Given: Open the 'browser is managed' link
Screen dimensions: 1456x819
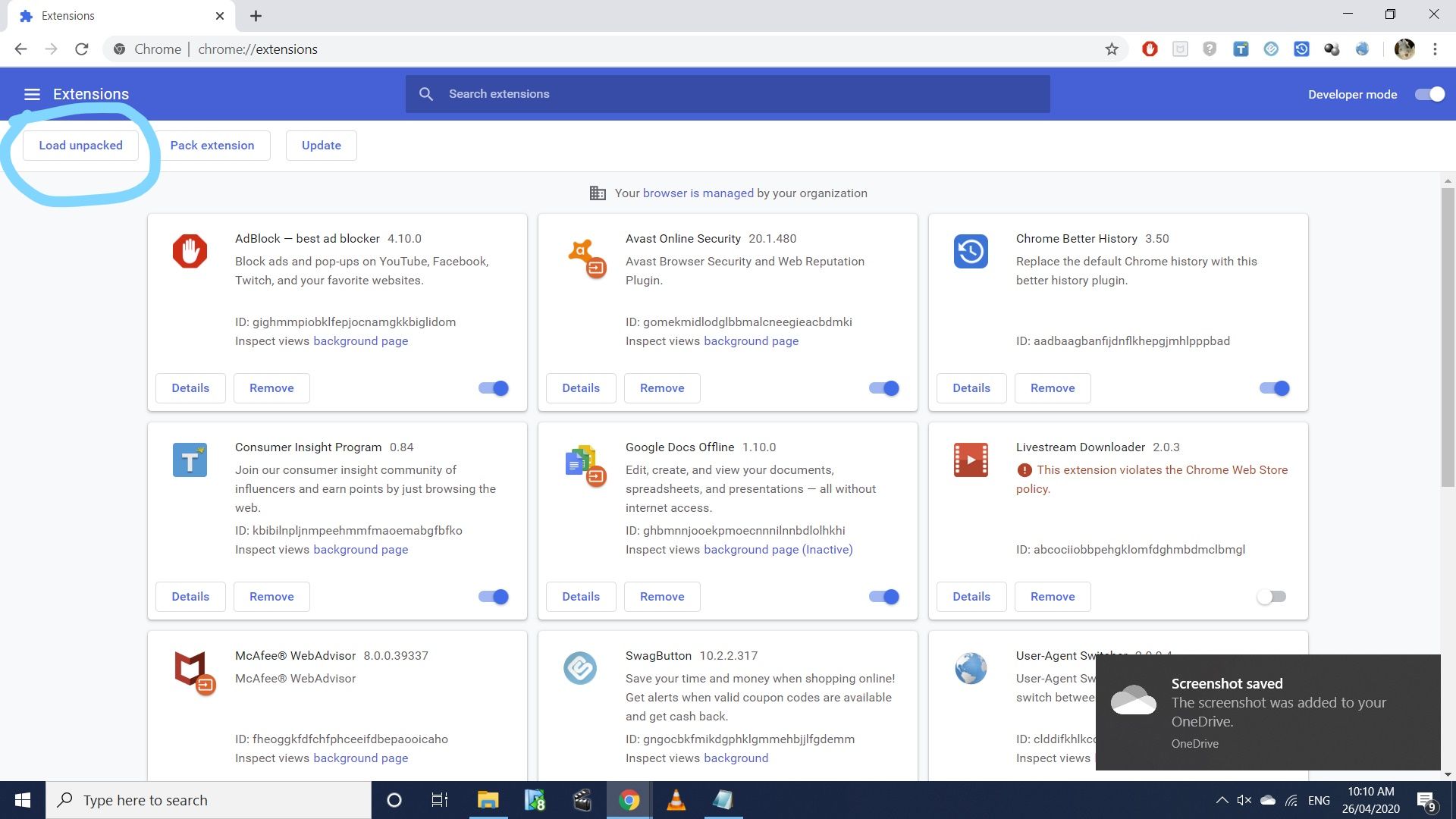Looking at the screenshot, I should pos(698,193).
